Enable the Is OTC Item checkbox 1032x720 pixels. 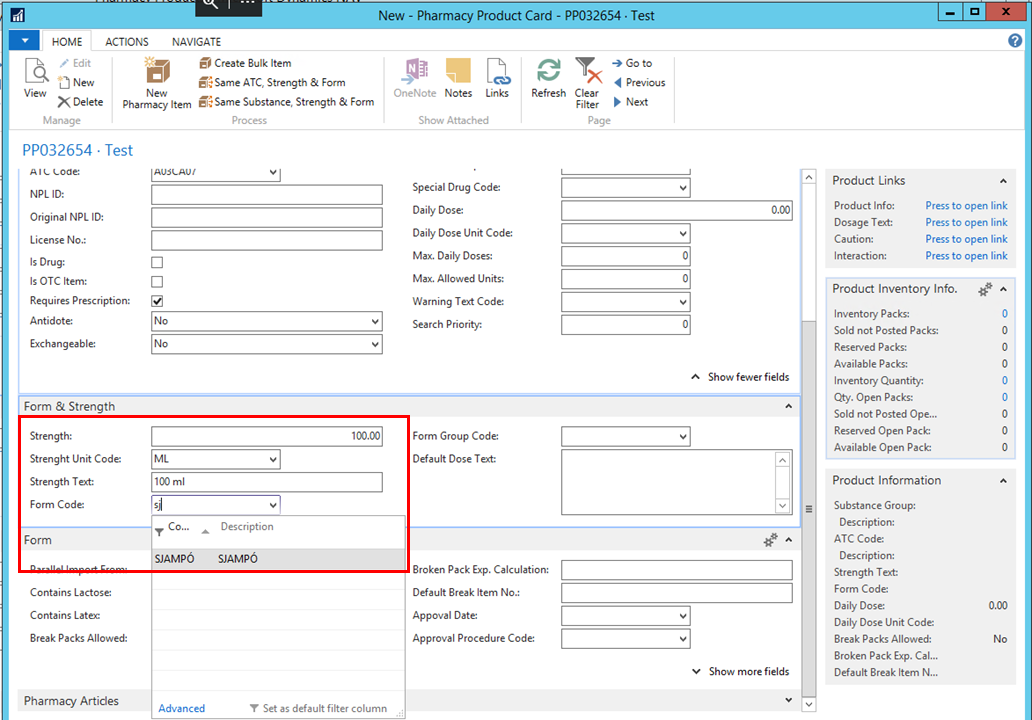tap(157, 282)
